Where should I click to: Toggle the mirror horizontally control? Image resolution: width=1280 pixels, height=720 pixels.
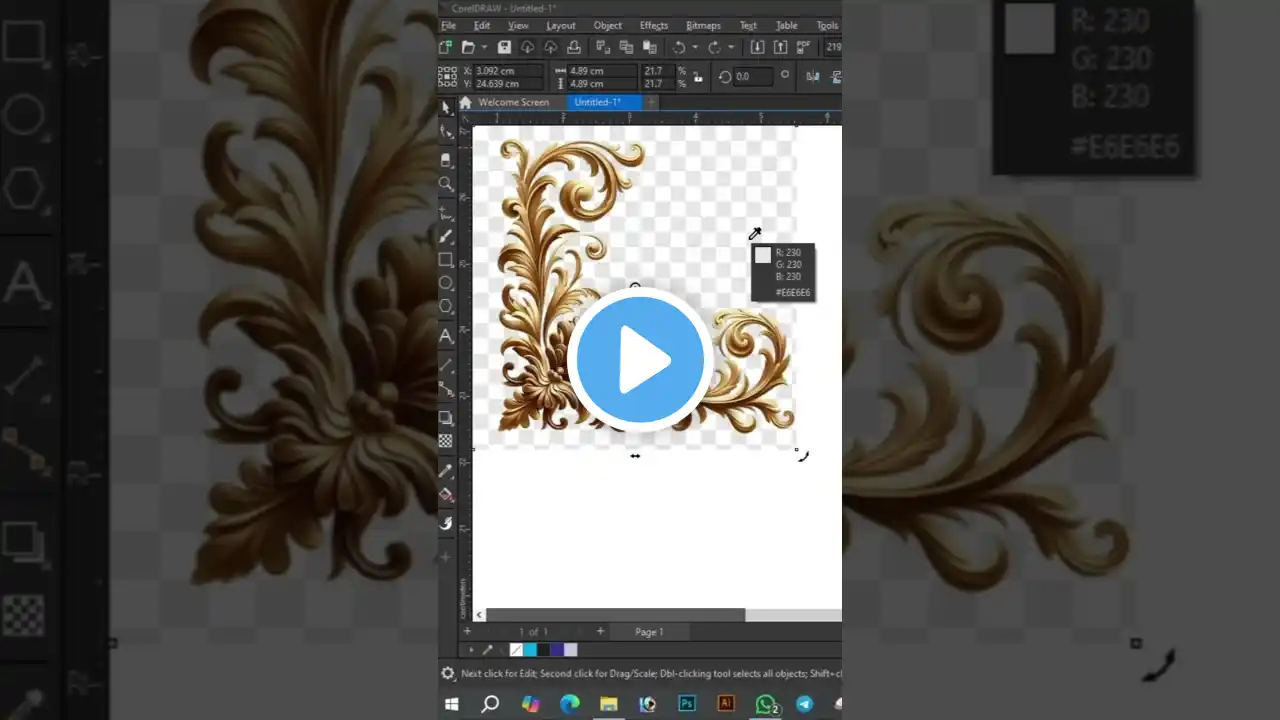(x=812, y=76)
